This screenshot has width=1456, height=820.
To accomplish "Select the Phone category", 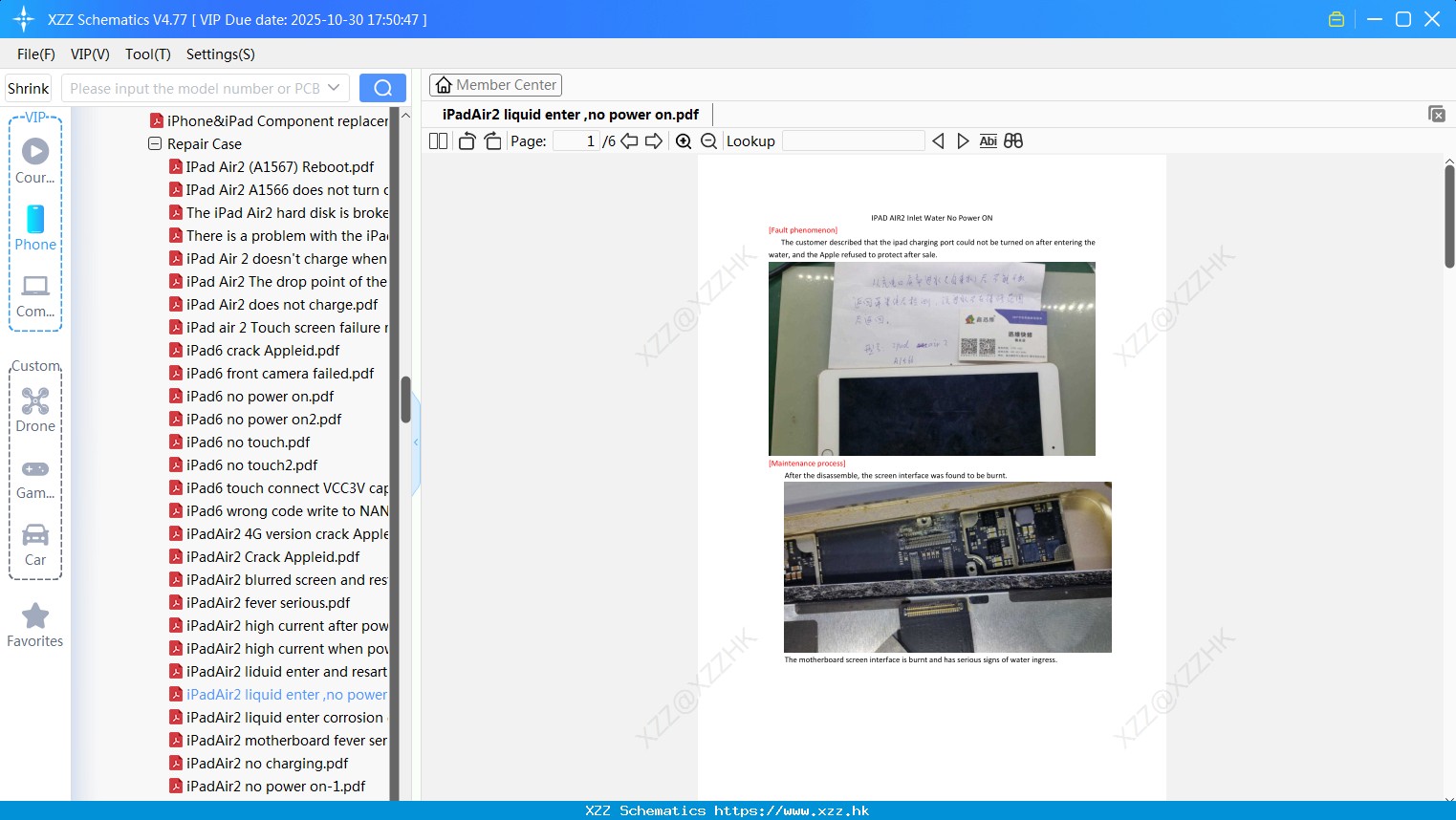I will [x=35, y=228].
